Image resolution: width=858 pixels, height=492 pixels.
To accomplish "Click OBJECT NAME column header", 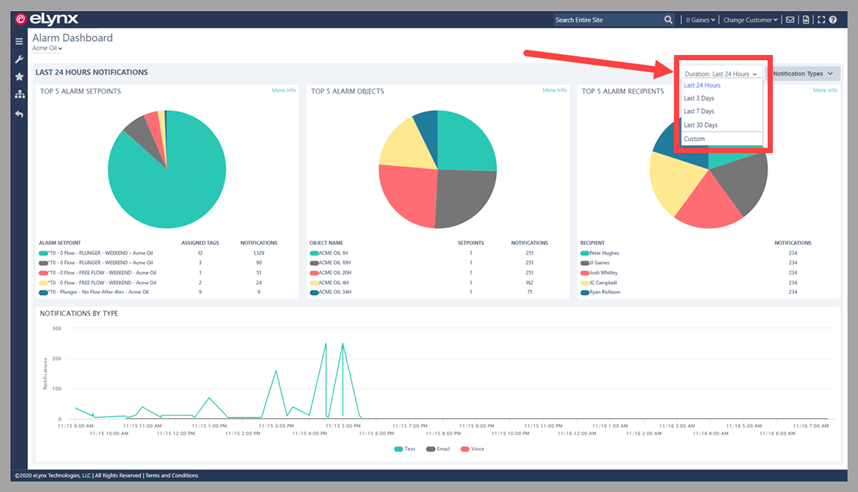I will (326, 243).
